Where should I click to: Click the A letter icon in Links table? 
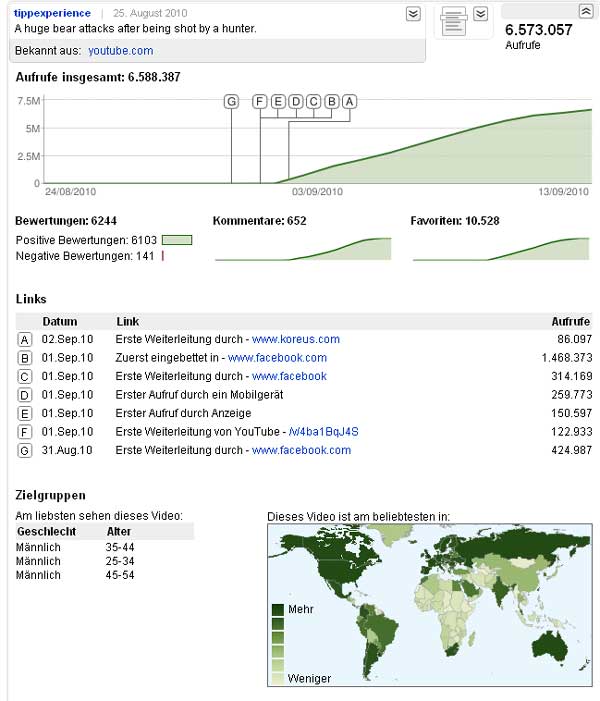tap(25, 340)
